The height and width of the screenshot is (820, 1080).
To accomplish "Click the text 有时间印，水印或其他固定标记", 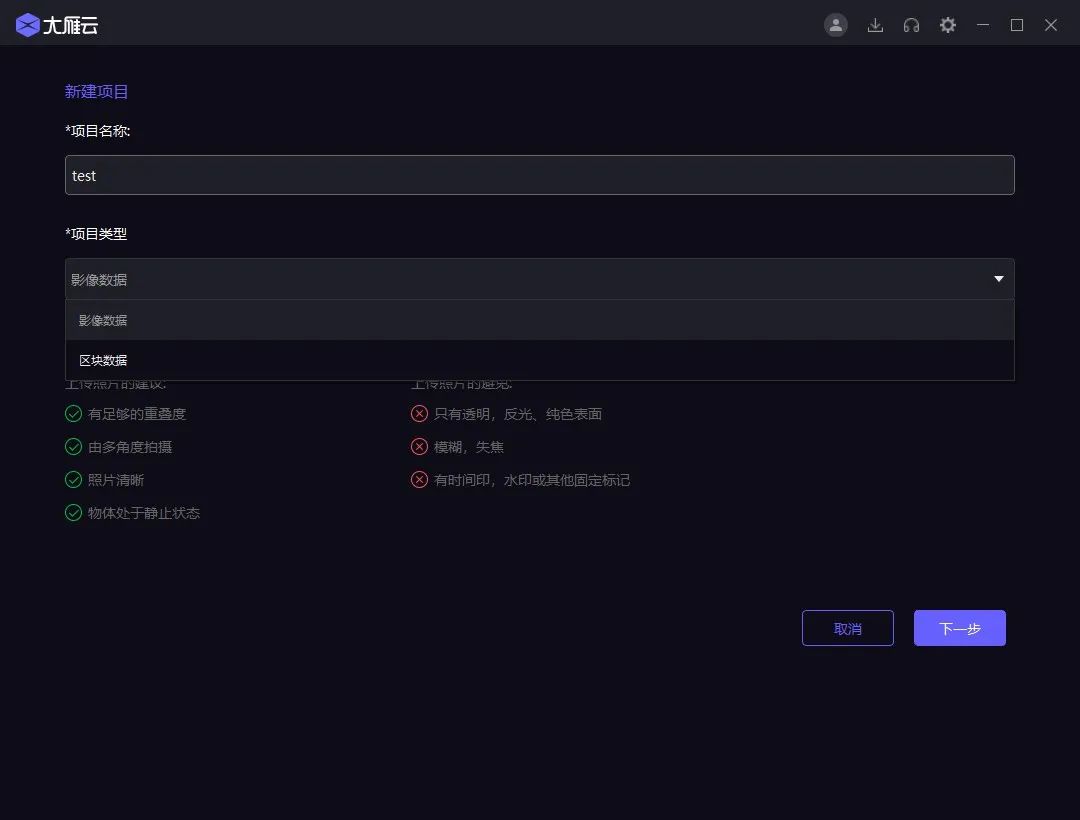I will click(532, 480).
